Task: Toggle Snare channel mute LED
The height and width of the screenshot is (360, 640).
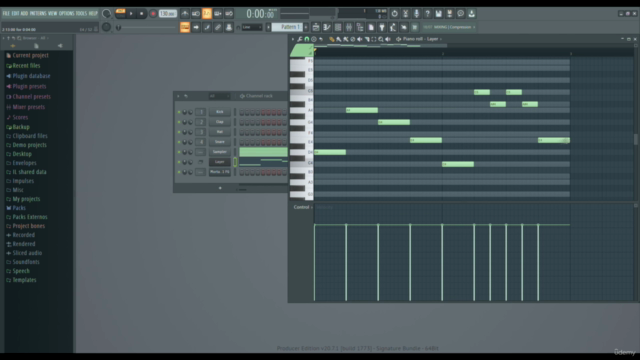Action: (179, 142)
